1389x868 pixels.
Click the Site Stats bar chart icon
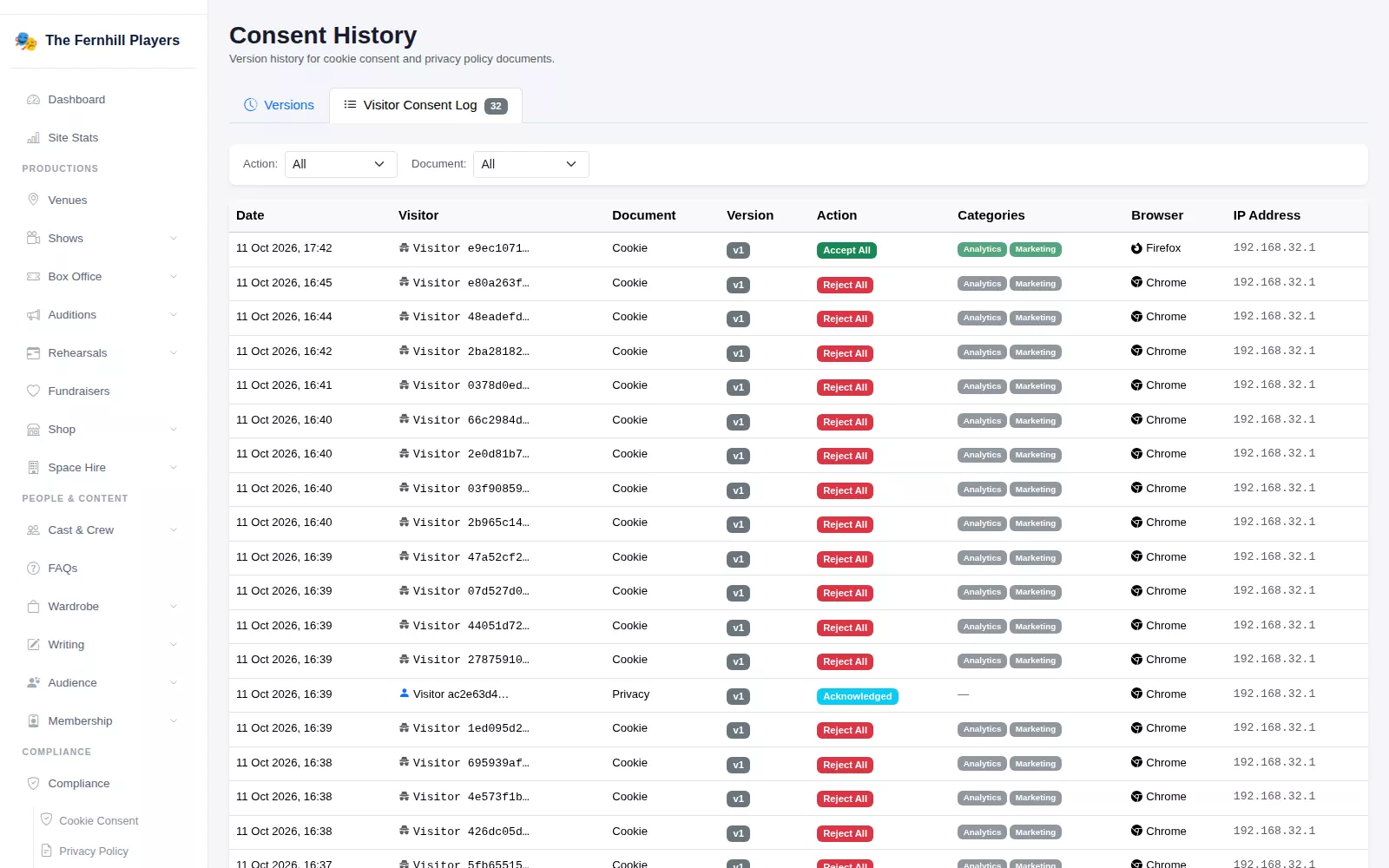[33, 138]
